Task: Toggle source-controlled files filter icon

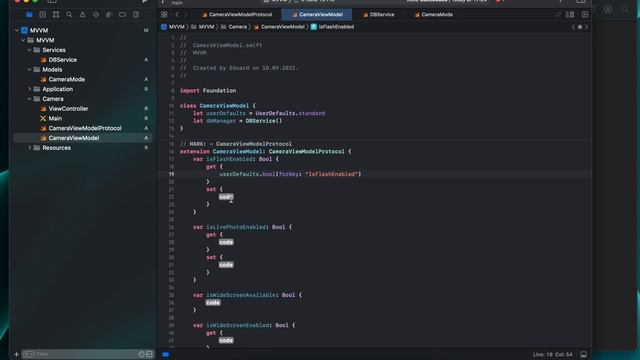Action: pyautogui.click(x=149, y=354)
